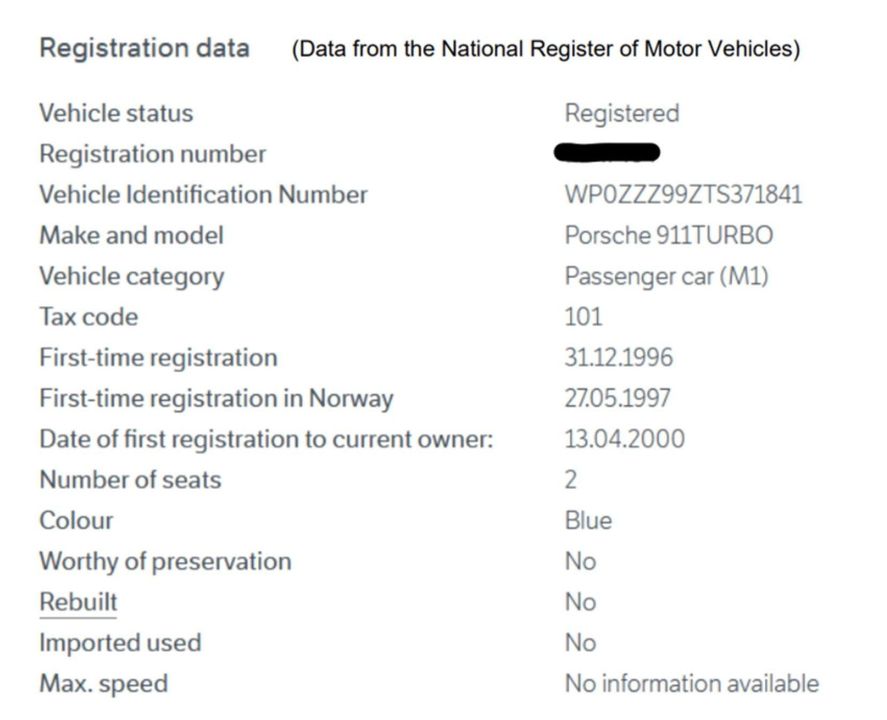Click the tax code value 101
Image resolution: width=887 pixels, height=720 pixels.
583,317
